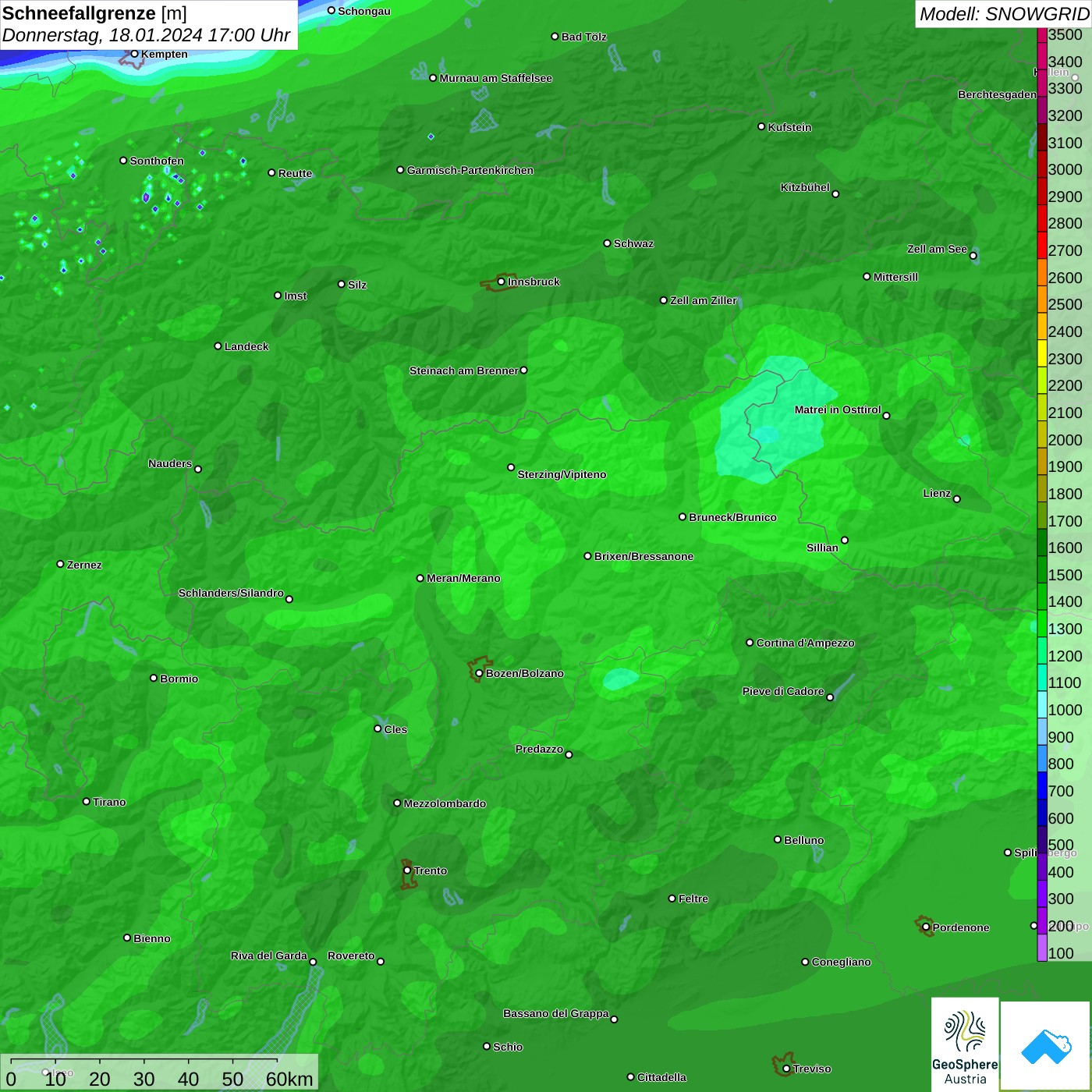Click the Mezzolombardo label
This screenshot has height=1092, width=1092.
[445, 803]
